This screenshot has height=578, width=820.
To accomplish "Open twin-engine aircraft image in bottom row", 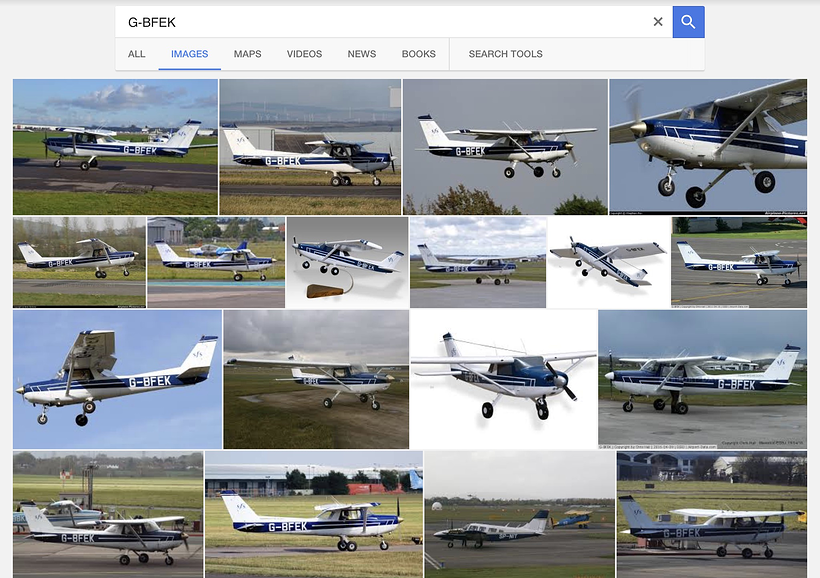I will 520,515.
